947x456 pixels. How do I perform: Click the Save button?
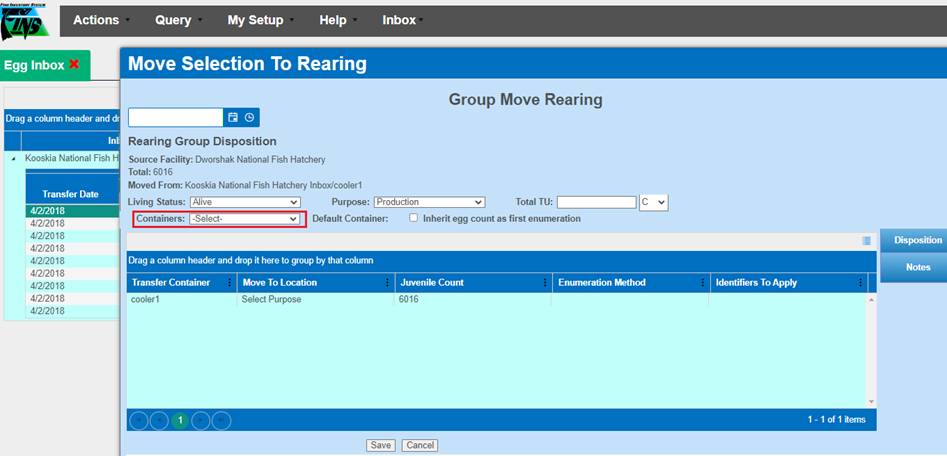pos(380,445)
